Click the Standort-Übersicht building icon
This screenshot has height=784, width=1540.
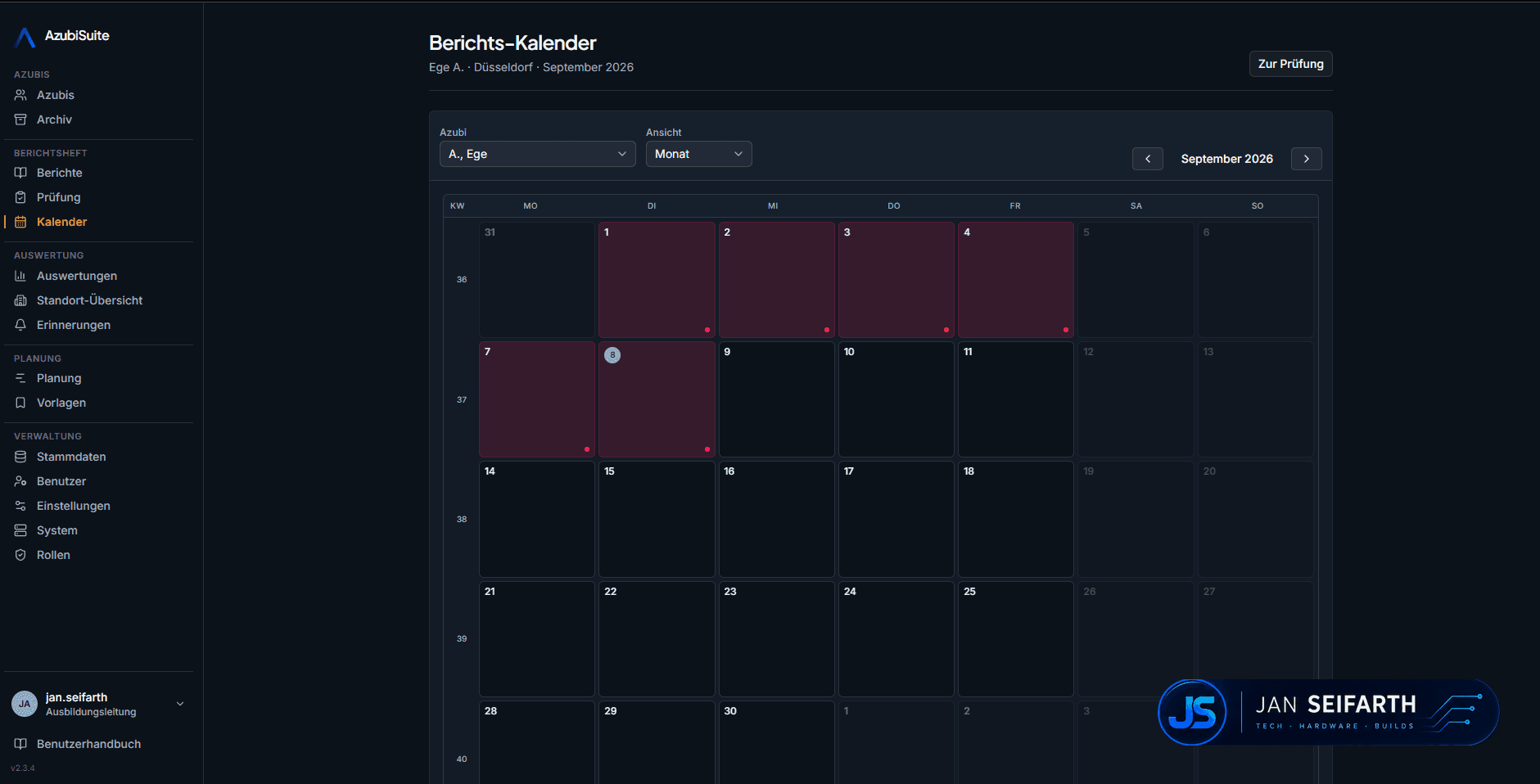[20, 300]
